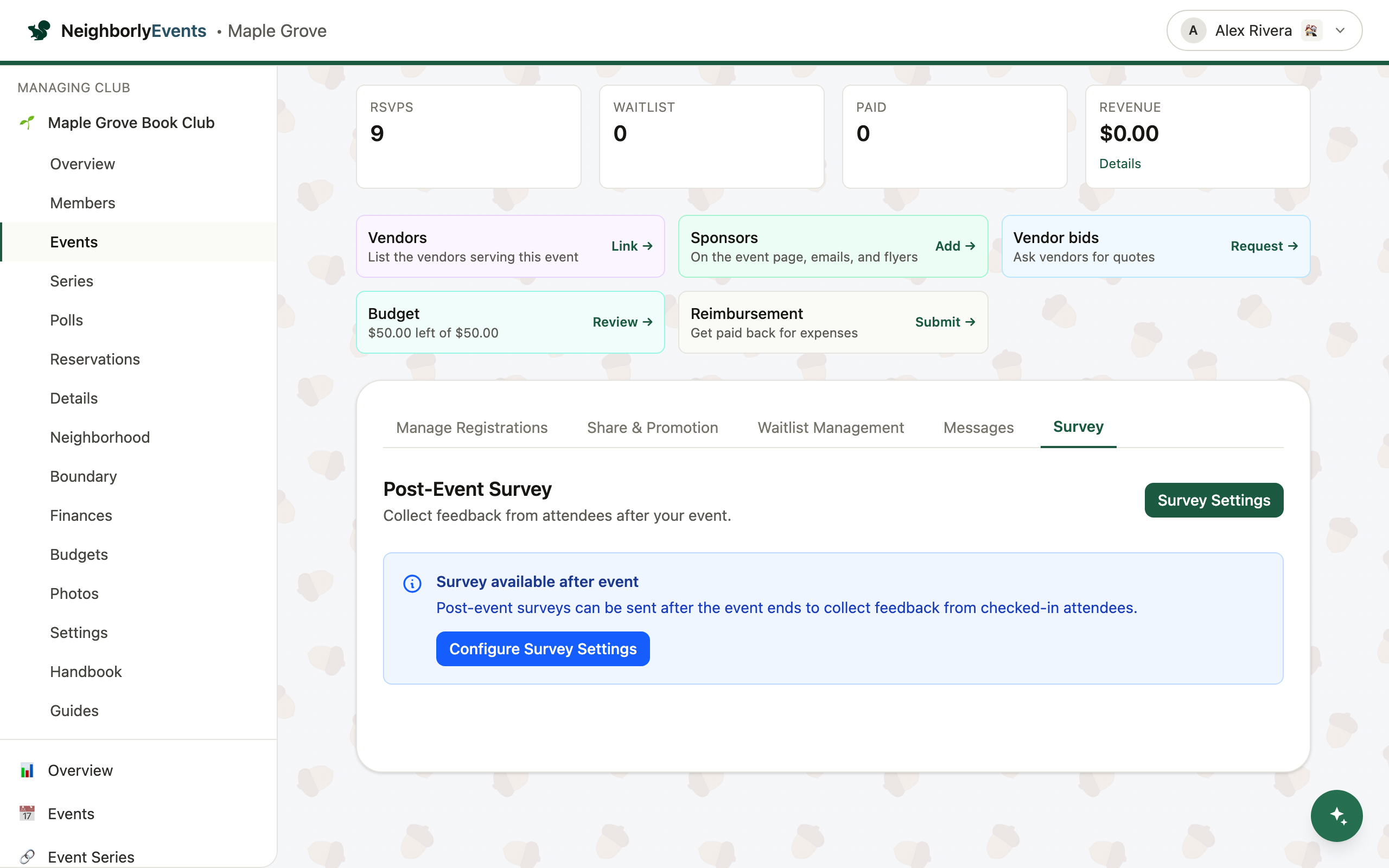This screenshot has height=868, width=1389.
Task: Click Request arrow on Vendor bids card
Action: 1264,246
